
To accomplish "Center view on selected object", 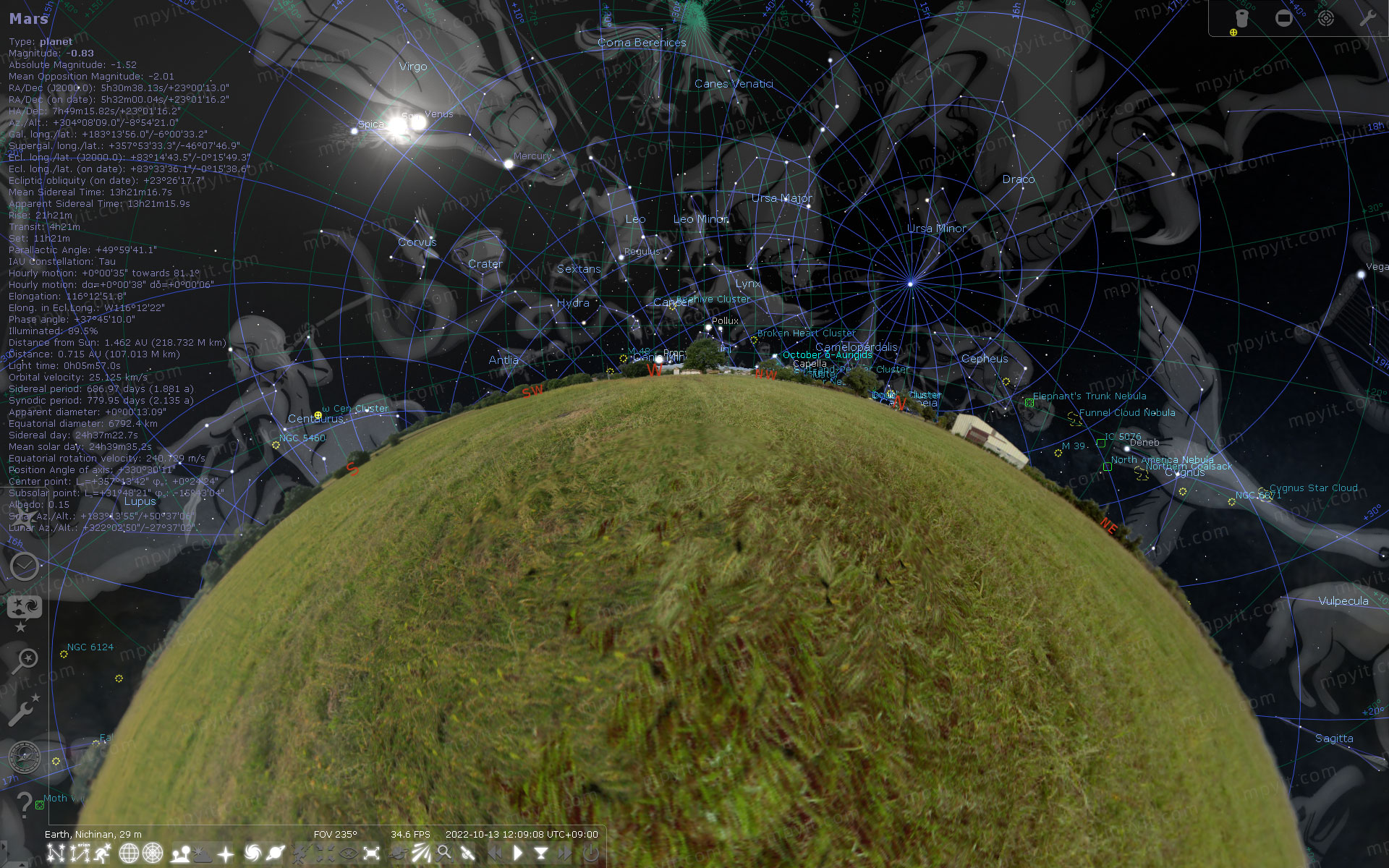I will [325, 853].
